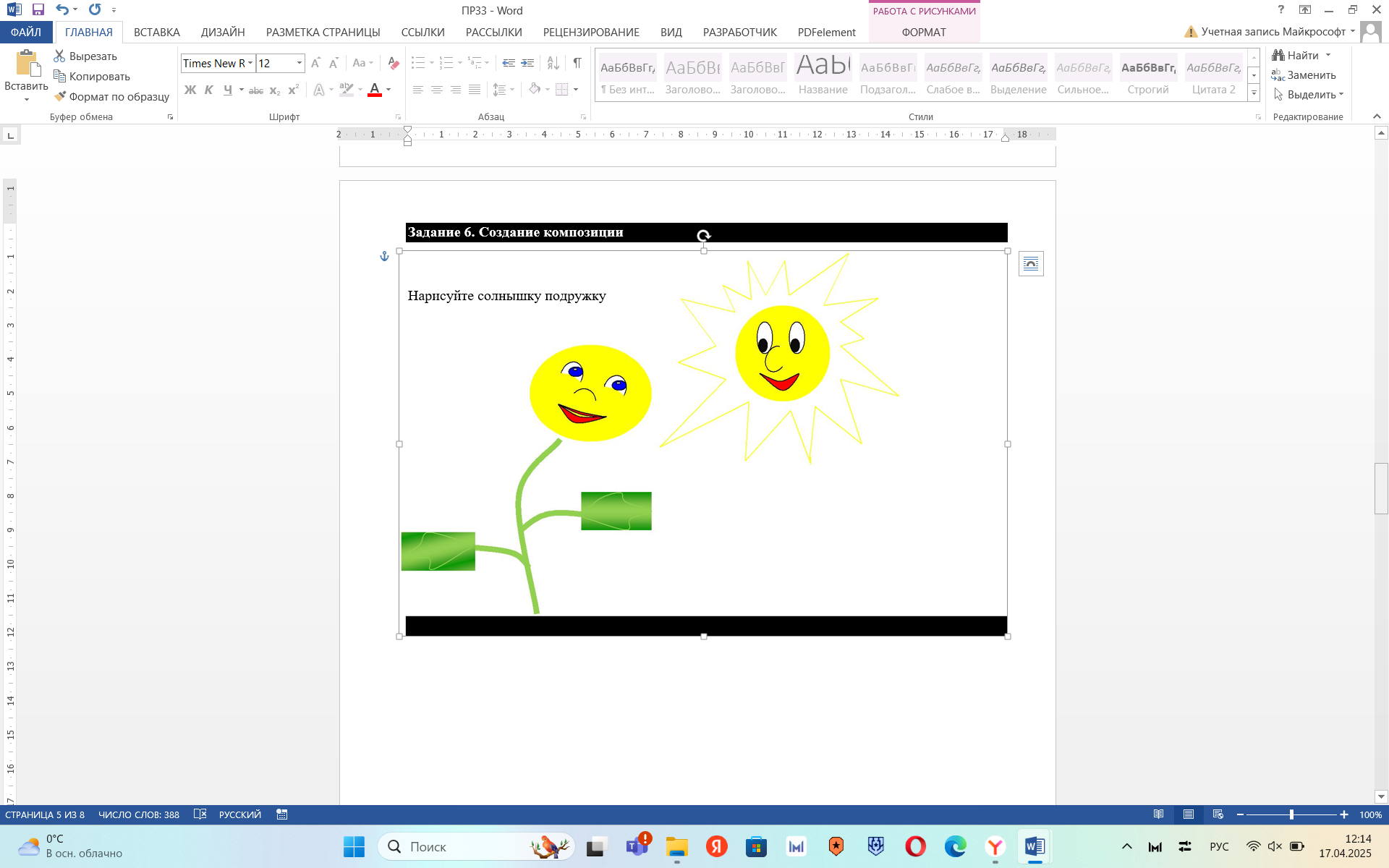Toggle align text left
1389x868 pixels.
418,90
